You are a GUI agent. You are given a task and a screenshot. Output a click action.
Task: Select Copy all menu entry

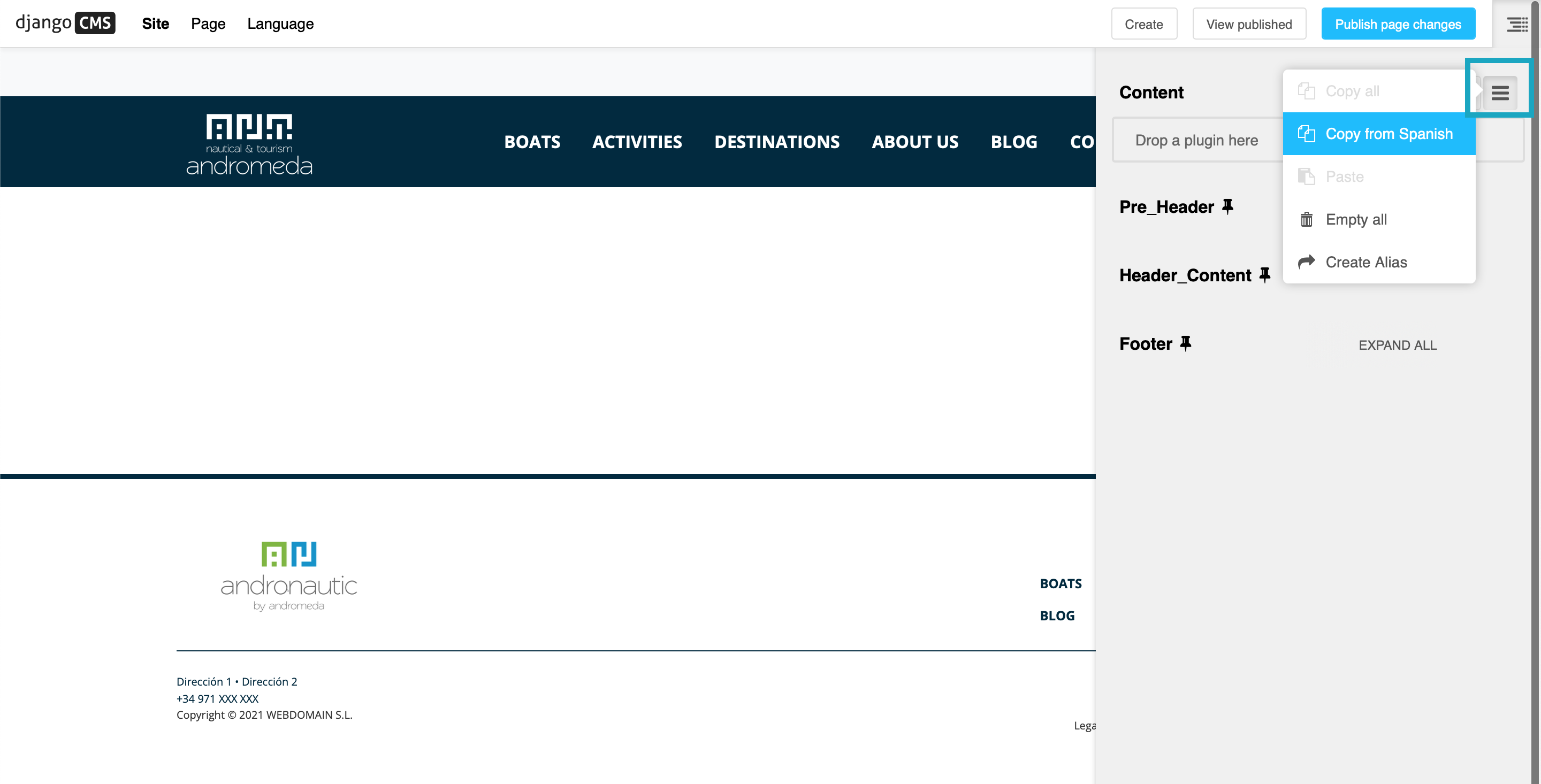click(1379, 91)
